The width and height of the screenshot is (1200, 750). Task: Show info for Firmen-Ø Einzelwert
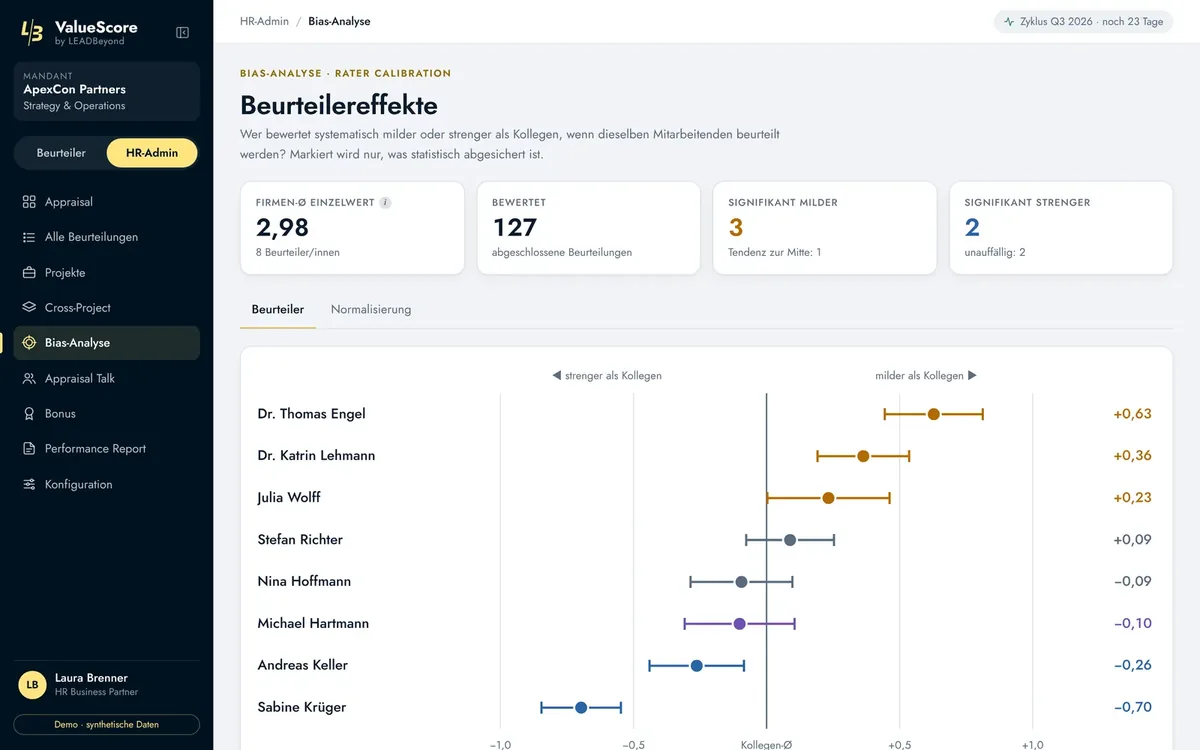click(x=386, y=203)
